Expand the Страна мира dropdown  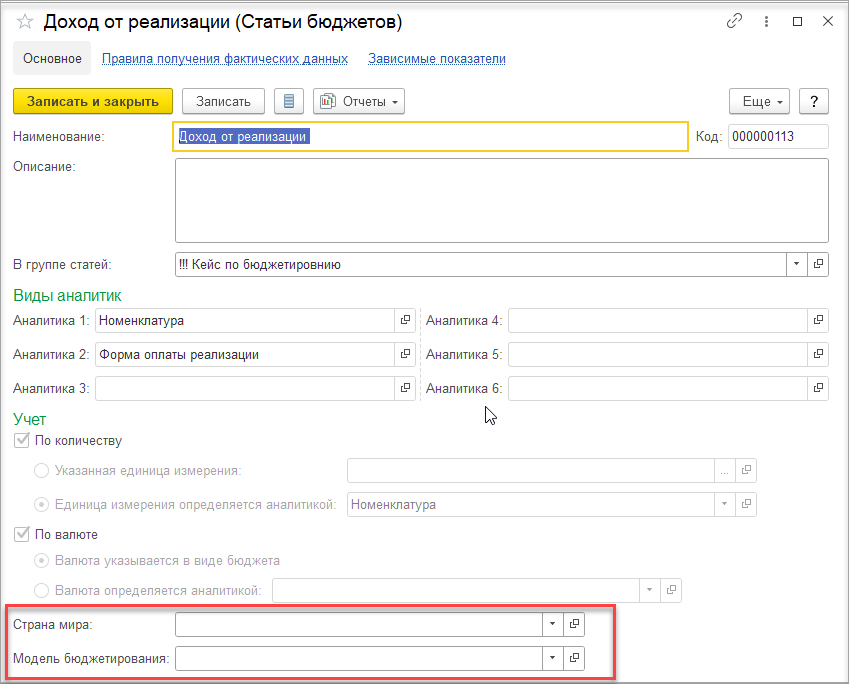click(552, 624)
